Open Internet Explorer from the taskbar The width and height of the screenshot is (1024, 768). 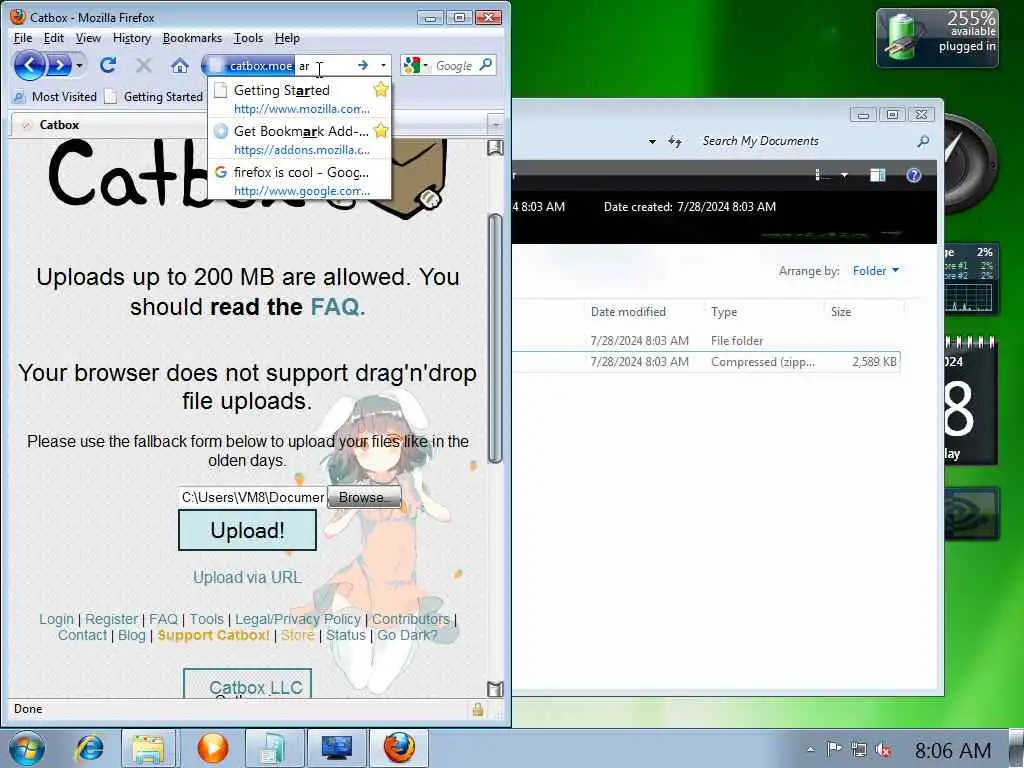pos(89,748)
